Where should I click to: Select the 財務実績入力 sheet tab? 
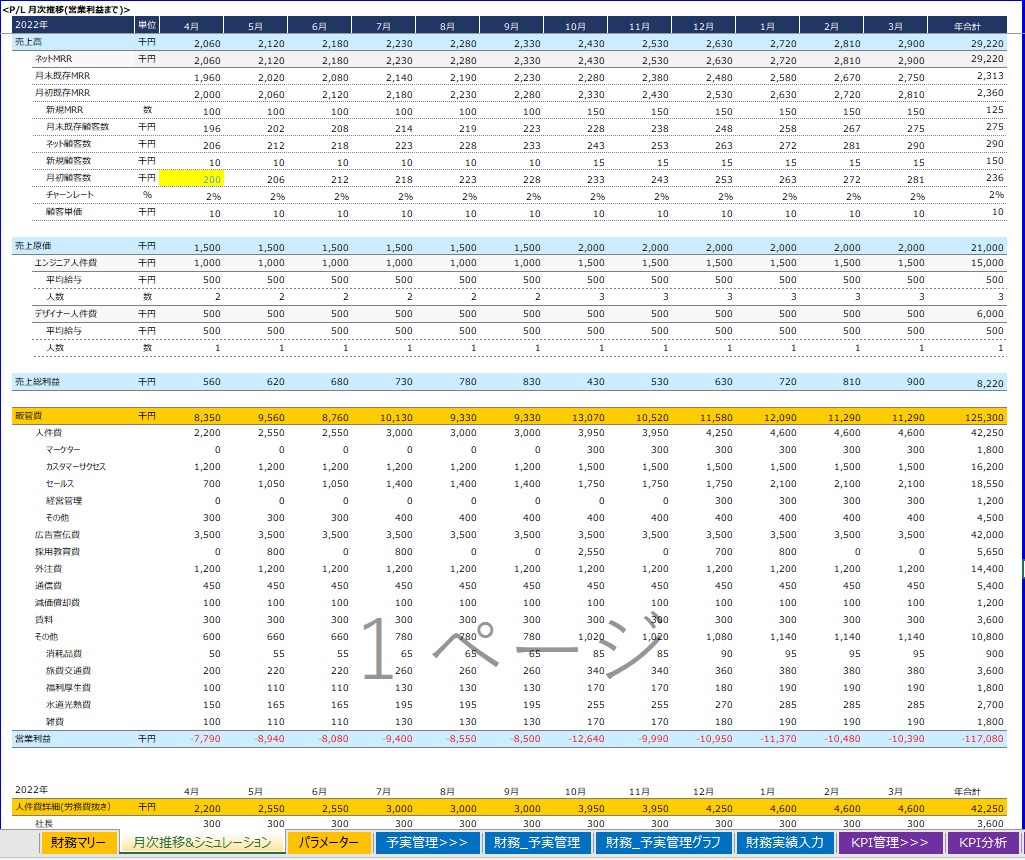pyautogui.click(x=784, y=843)
